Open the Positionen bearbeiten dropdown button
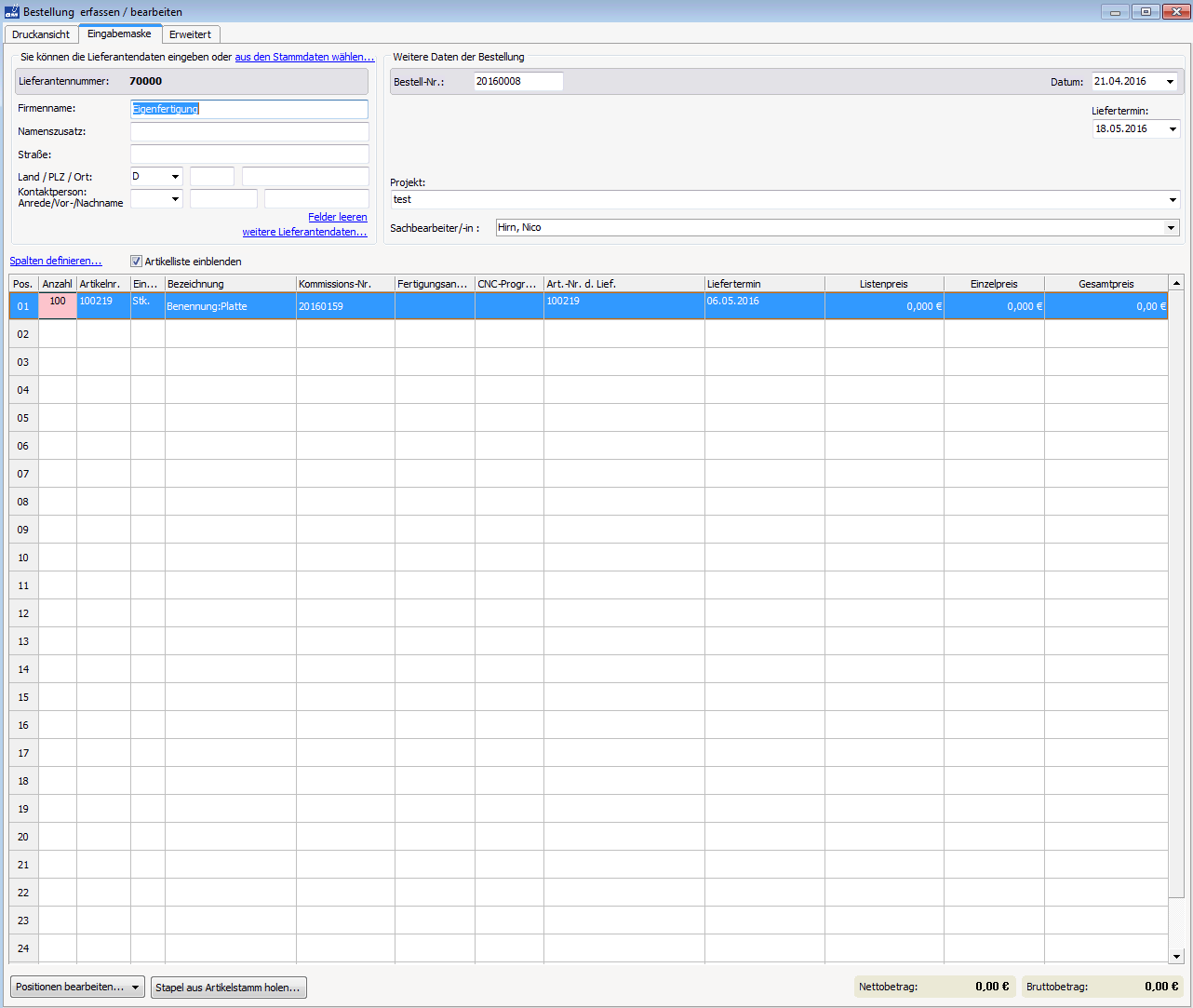This screenshot has width=1193, height=1008. tap(78, 987)
